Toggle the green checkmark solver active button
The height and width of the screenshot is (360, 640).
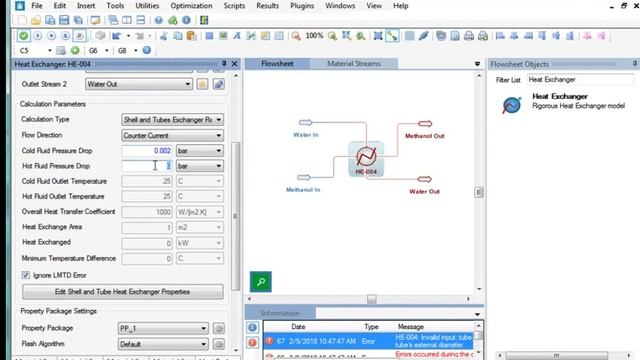24,36
